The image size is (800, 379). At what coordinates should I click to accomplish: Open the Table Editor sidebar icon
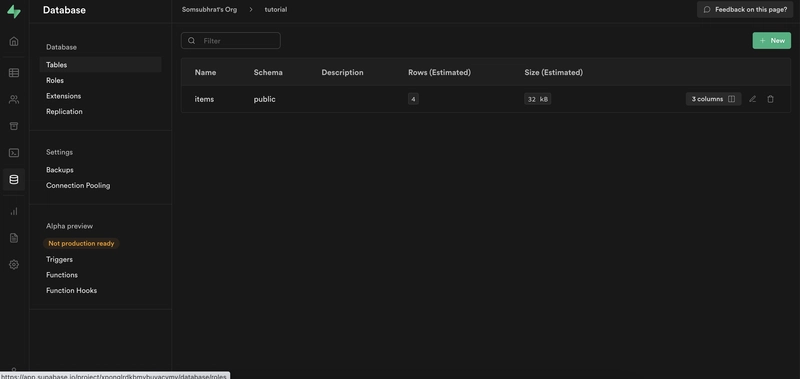[x=14, y=73]
